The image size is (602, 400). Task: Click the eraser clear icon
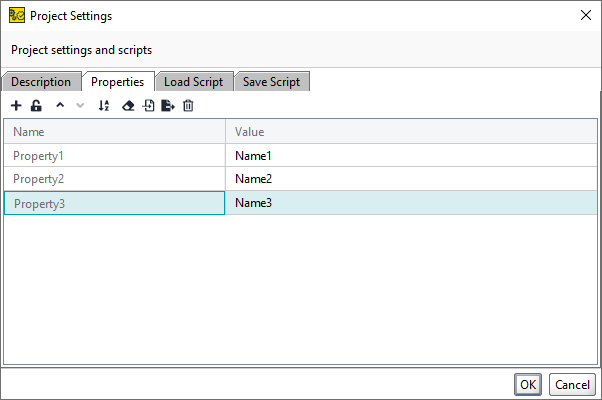point(128,106)
